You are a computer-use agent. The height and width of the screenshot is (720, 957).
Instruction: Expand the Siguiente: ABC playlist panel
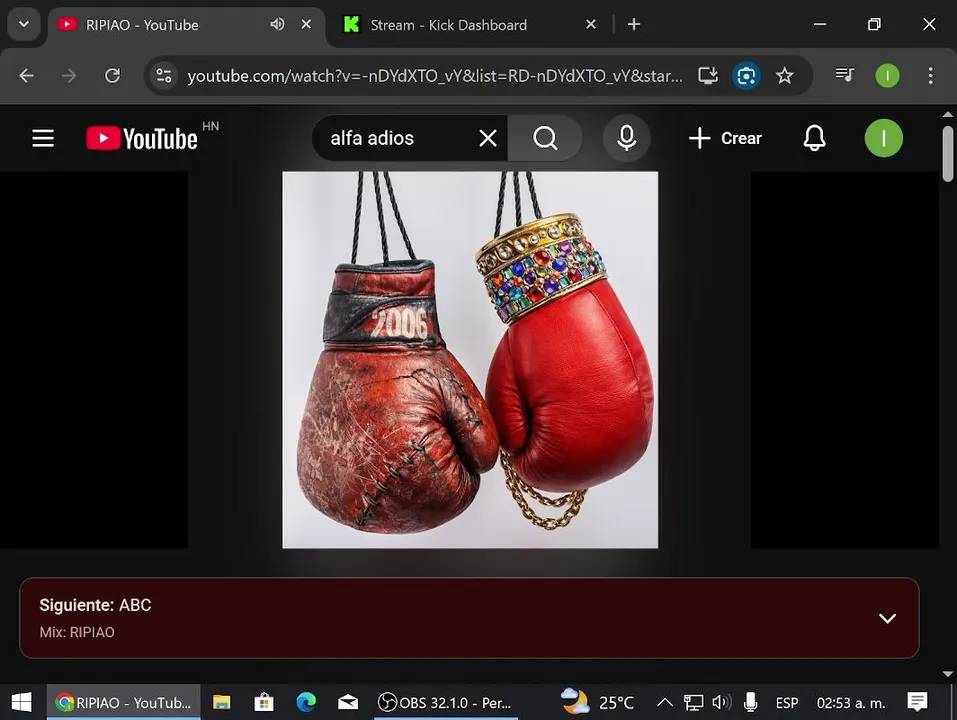[887, 618]
